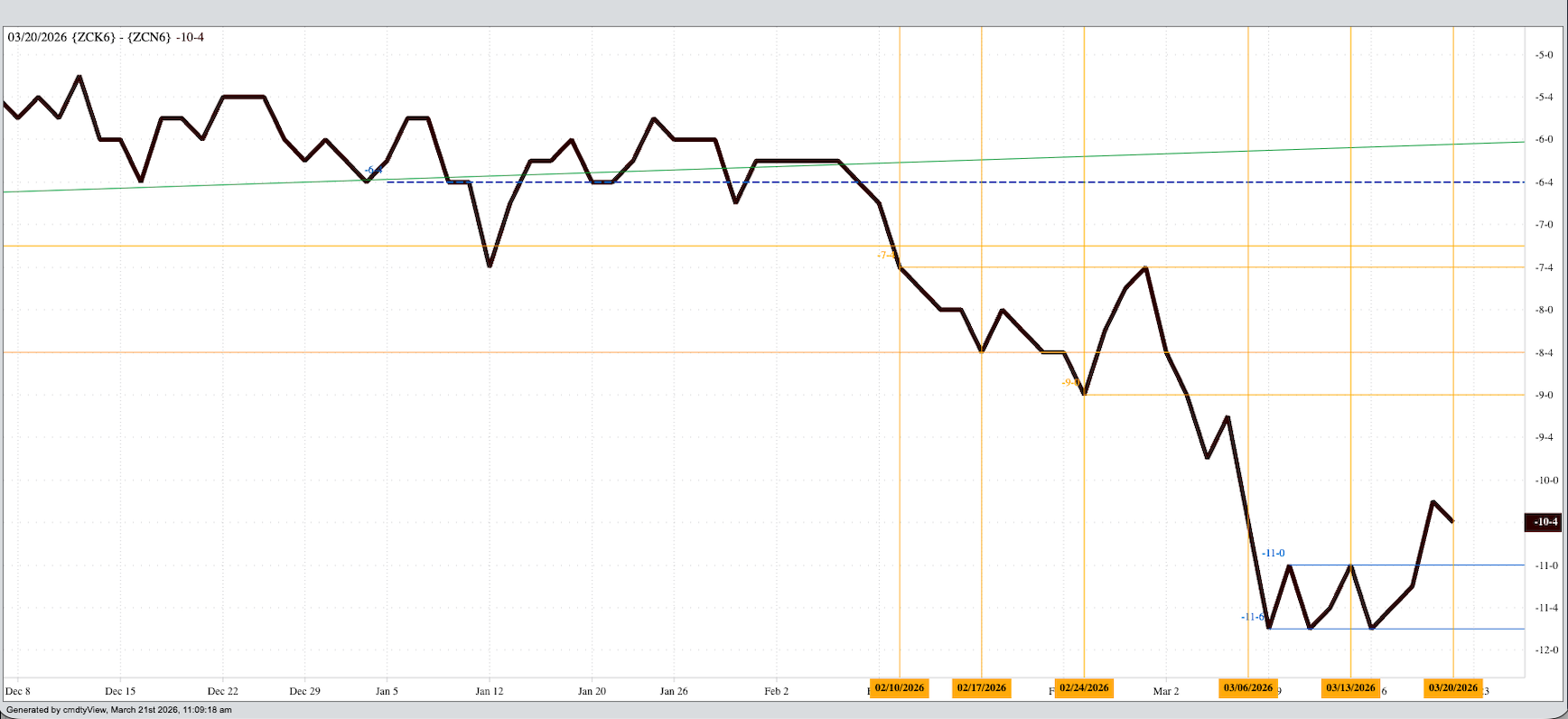Click the blue -11-6 low annotation label

coord(1252,617)
